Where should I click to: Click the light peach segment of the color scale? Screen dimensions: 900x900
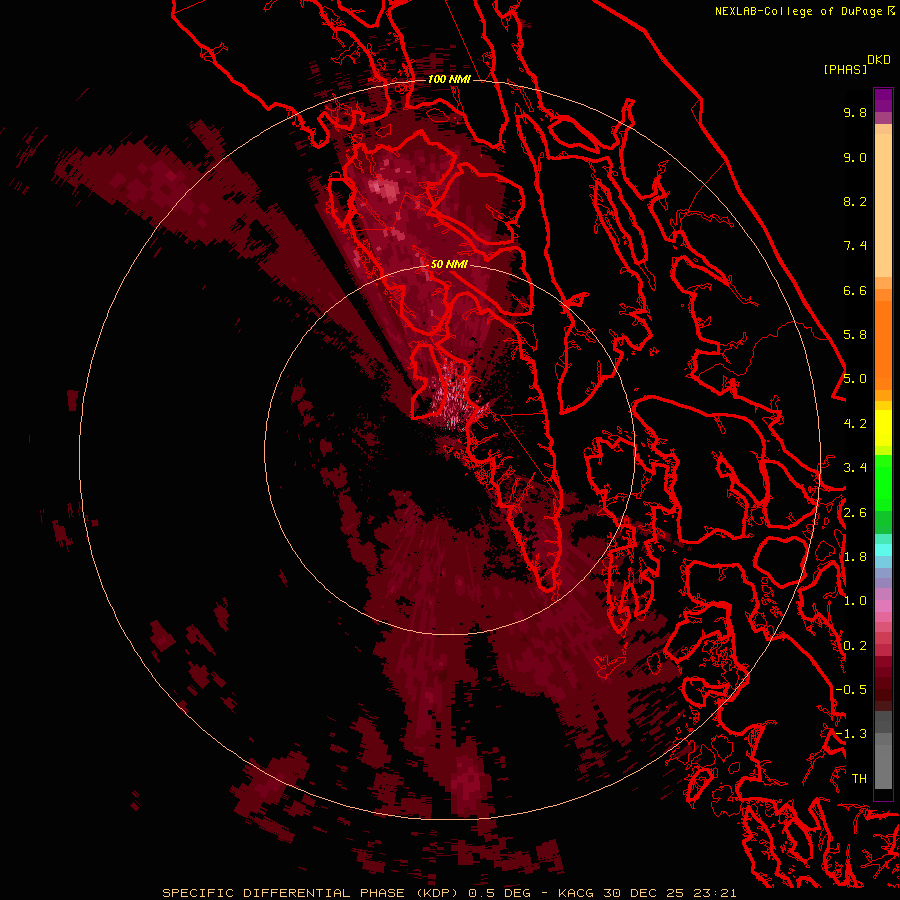click(883, 205)
